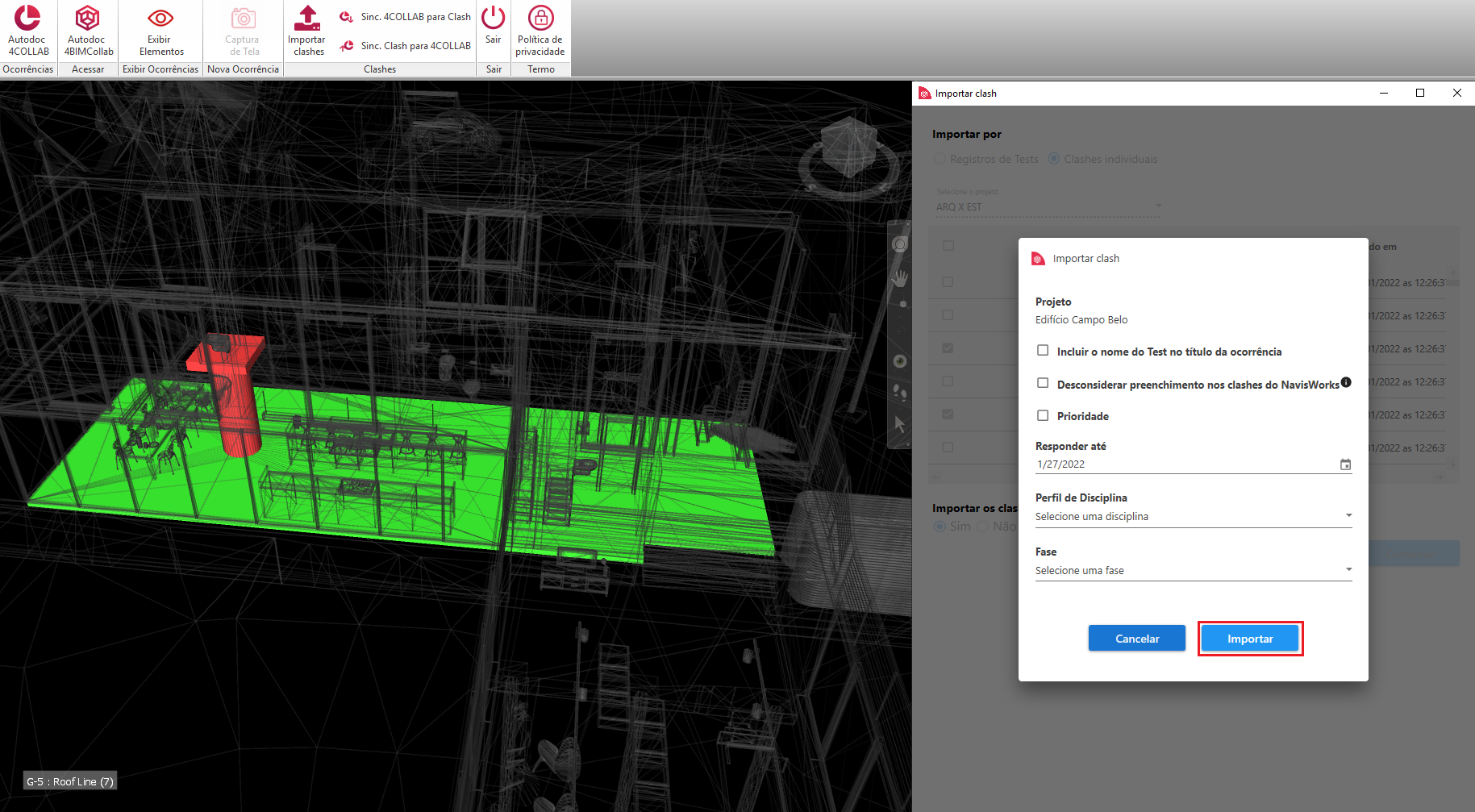Select the Pan hand tool in the navigation bar
The image size is (1475, 812).
(x=900, y=279)
